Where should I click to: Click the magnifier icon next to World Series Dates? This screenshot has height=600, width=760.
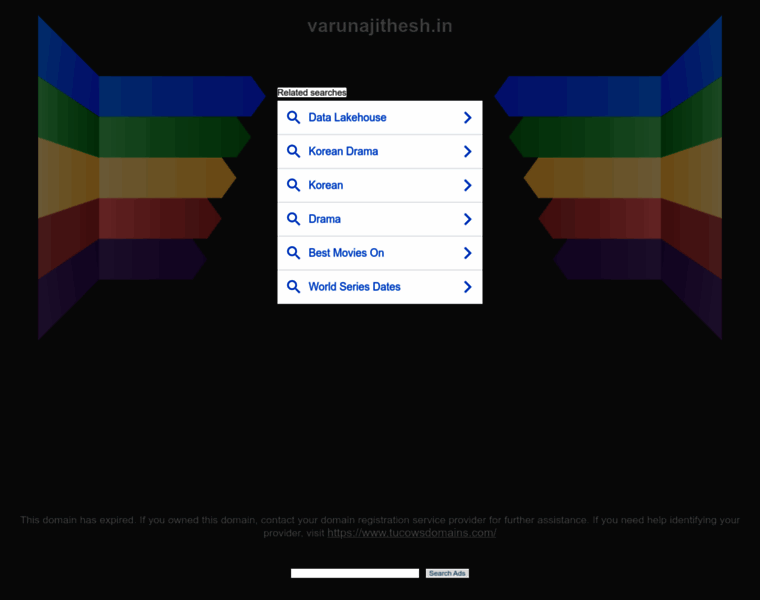293,287
